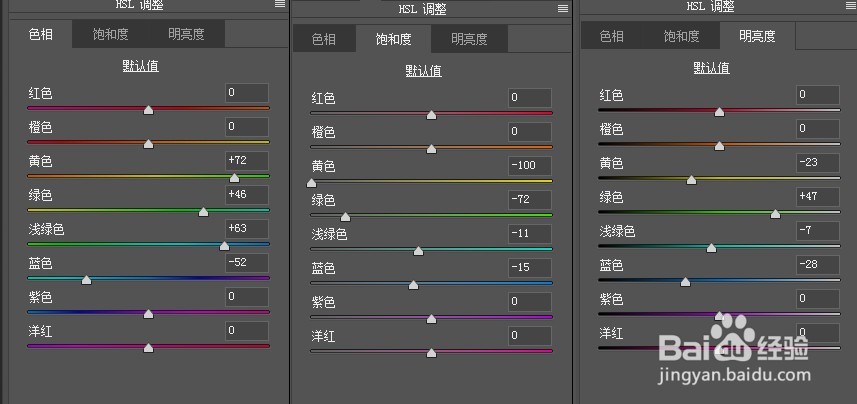This screenshot has height=404, width=857.
Task: Click the 洋红 saturation slider handle
Action: pos(431,353)
